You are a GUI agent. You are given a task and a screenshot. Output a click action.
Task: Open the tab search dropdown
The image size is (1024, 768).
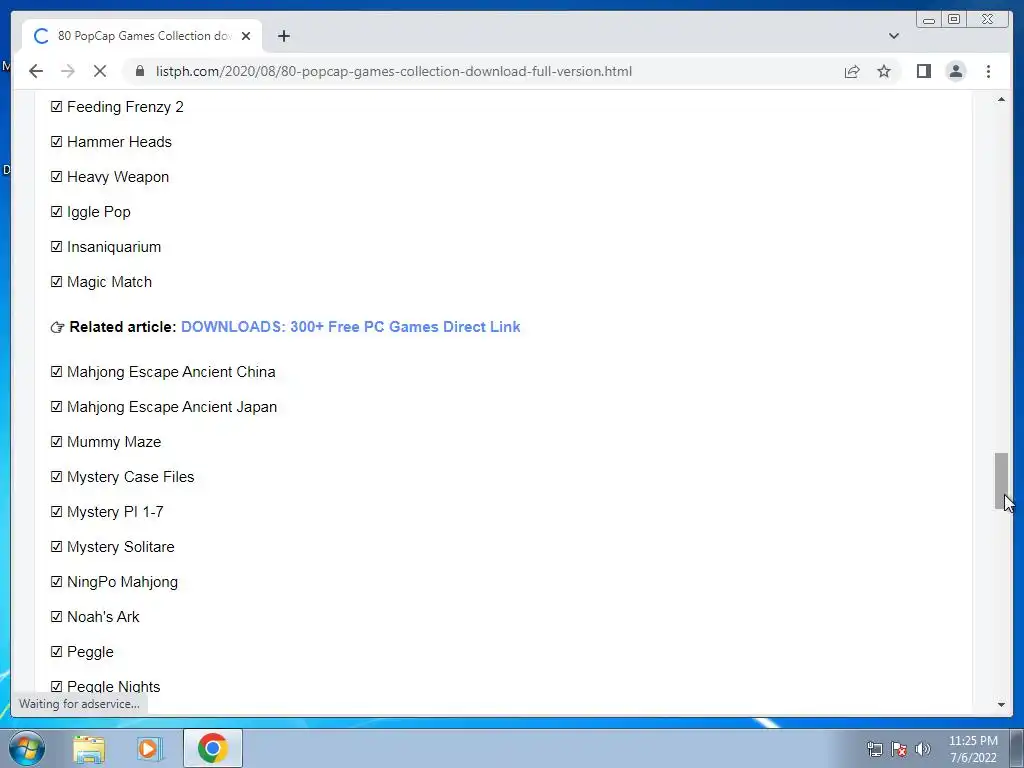[894, 36]
